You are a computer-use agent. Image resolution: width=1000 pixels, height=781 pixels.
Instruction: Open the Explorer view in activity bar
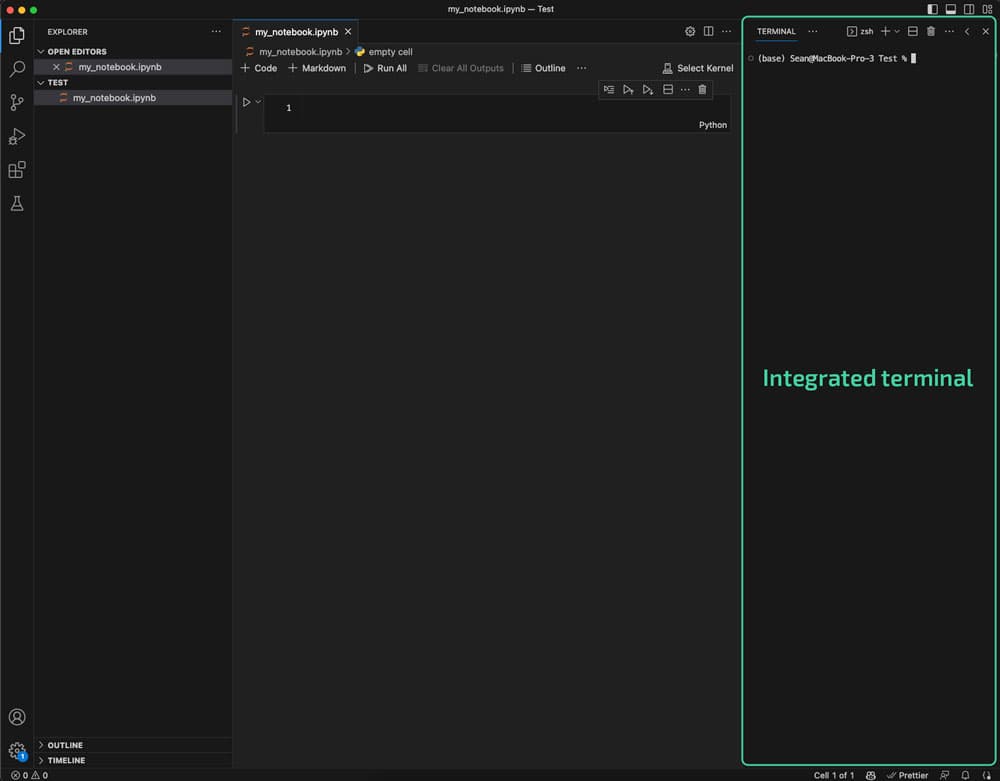pos(17,35)
